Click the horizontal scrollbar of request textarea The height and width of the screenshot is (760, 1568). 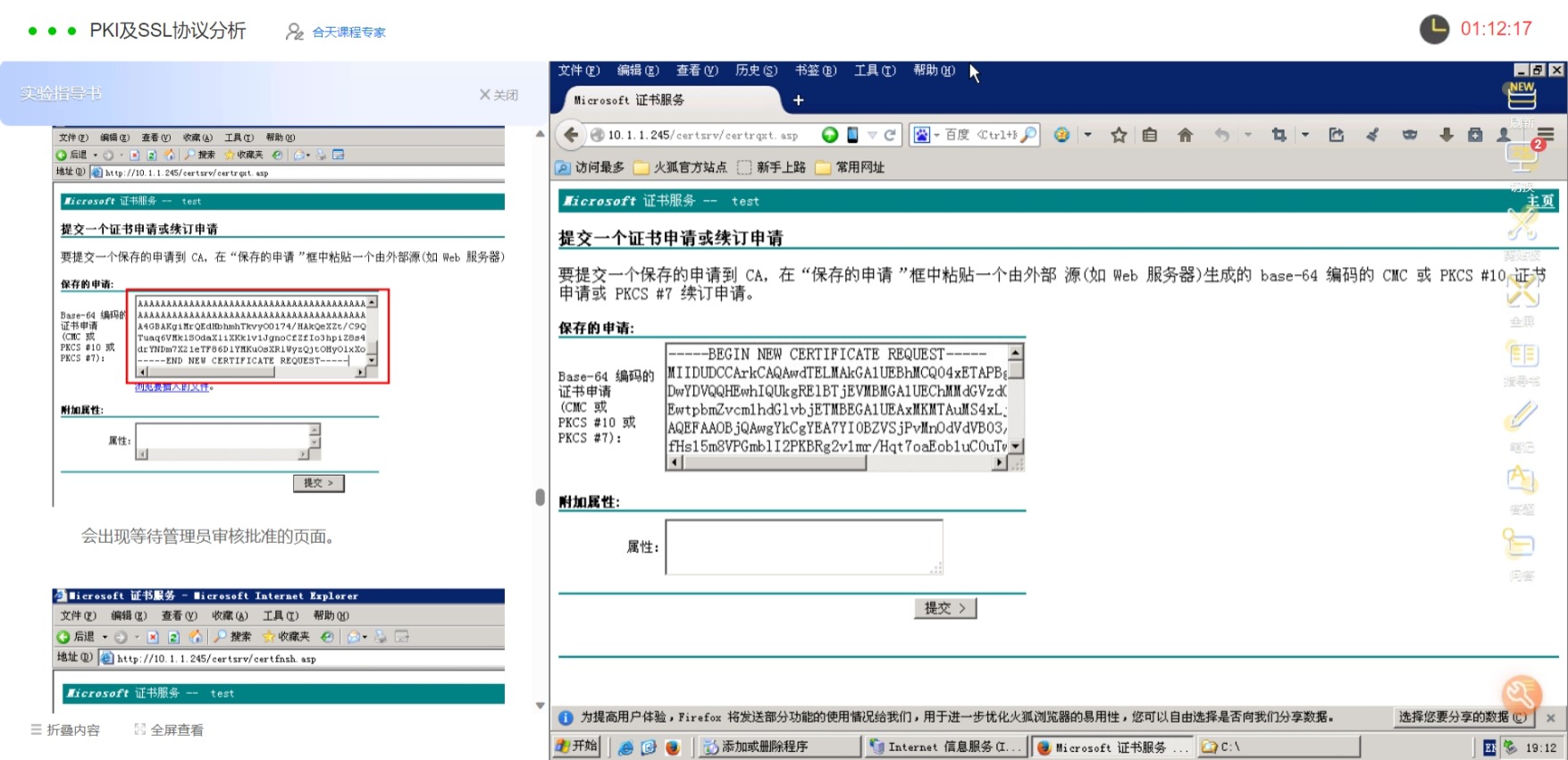(x=837, y=463)
